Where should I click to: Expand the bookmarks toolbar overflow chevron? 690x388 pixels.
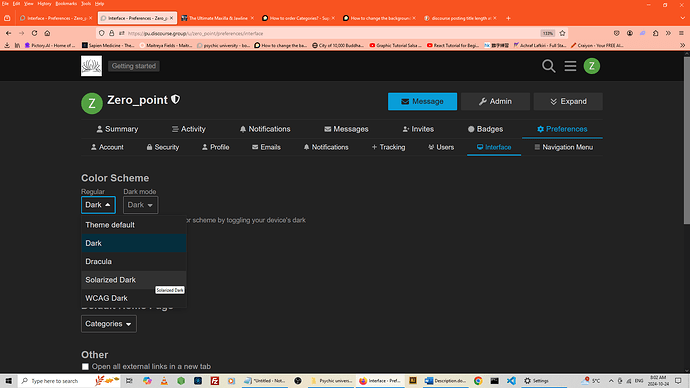[683, 45]
